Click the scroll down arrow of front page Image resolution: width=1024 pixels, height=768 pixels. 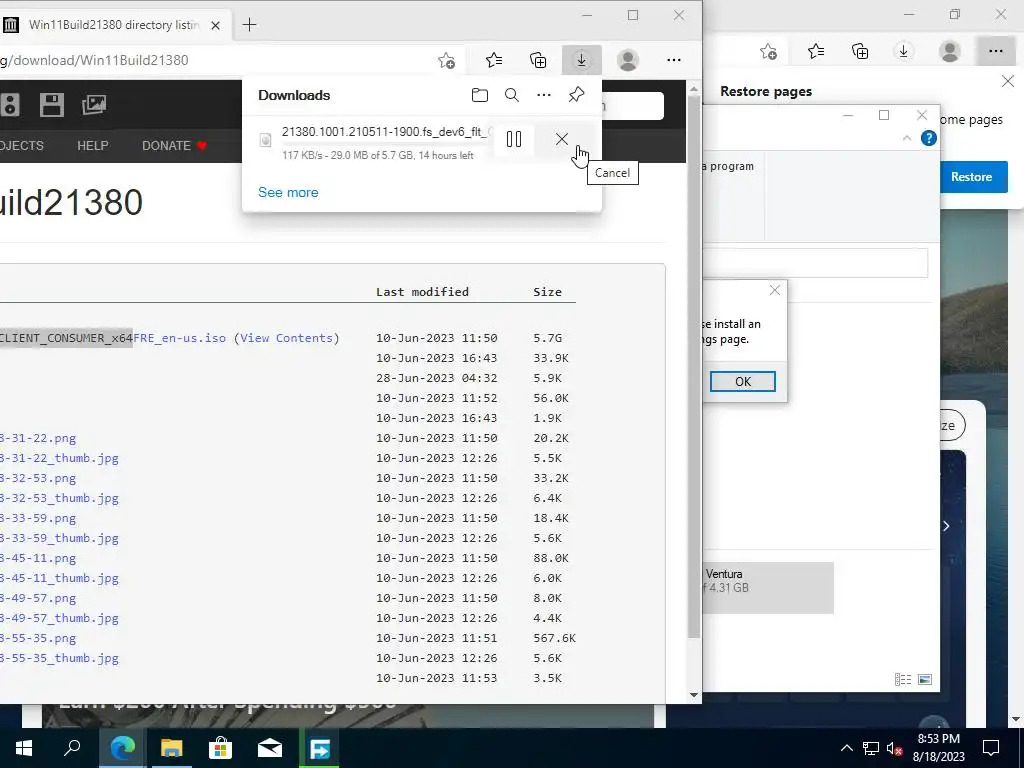coord(694,696)
